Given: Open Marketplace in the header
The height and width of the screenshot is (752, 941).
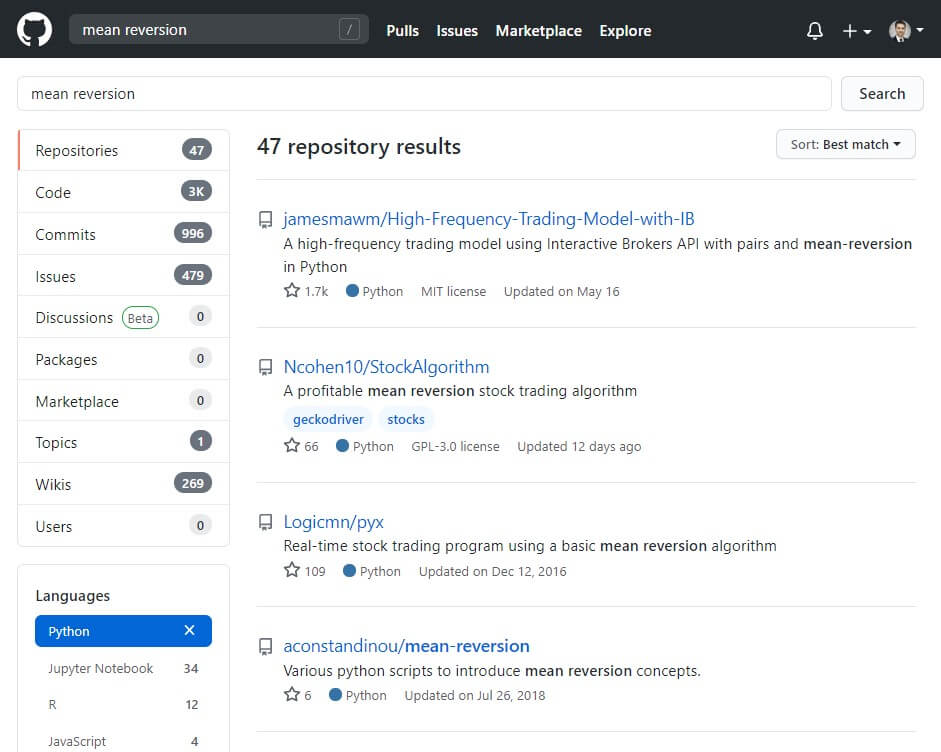Looking at the screenshot, I should (538, 31).
